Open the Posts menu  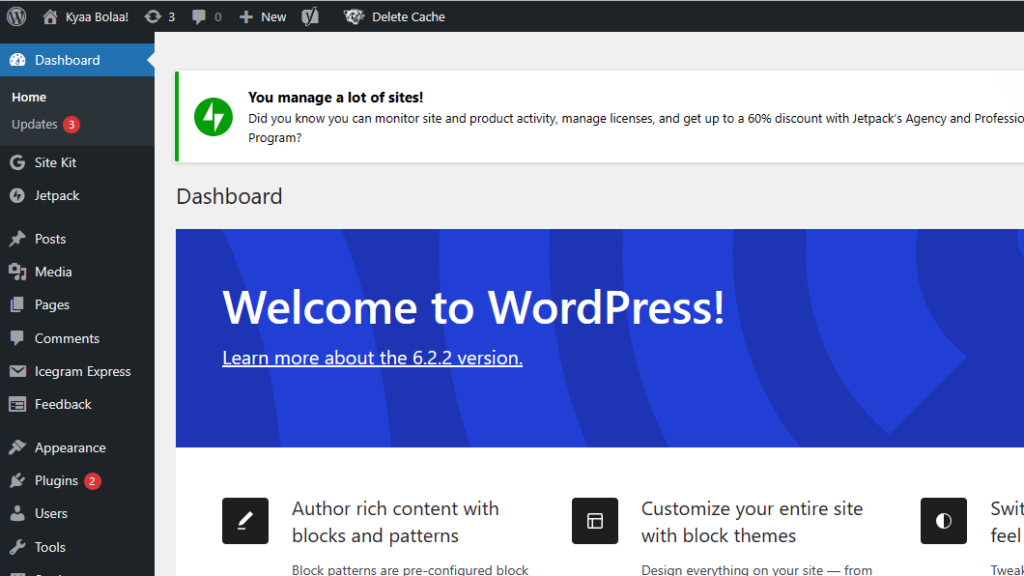click(50, 239)
